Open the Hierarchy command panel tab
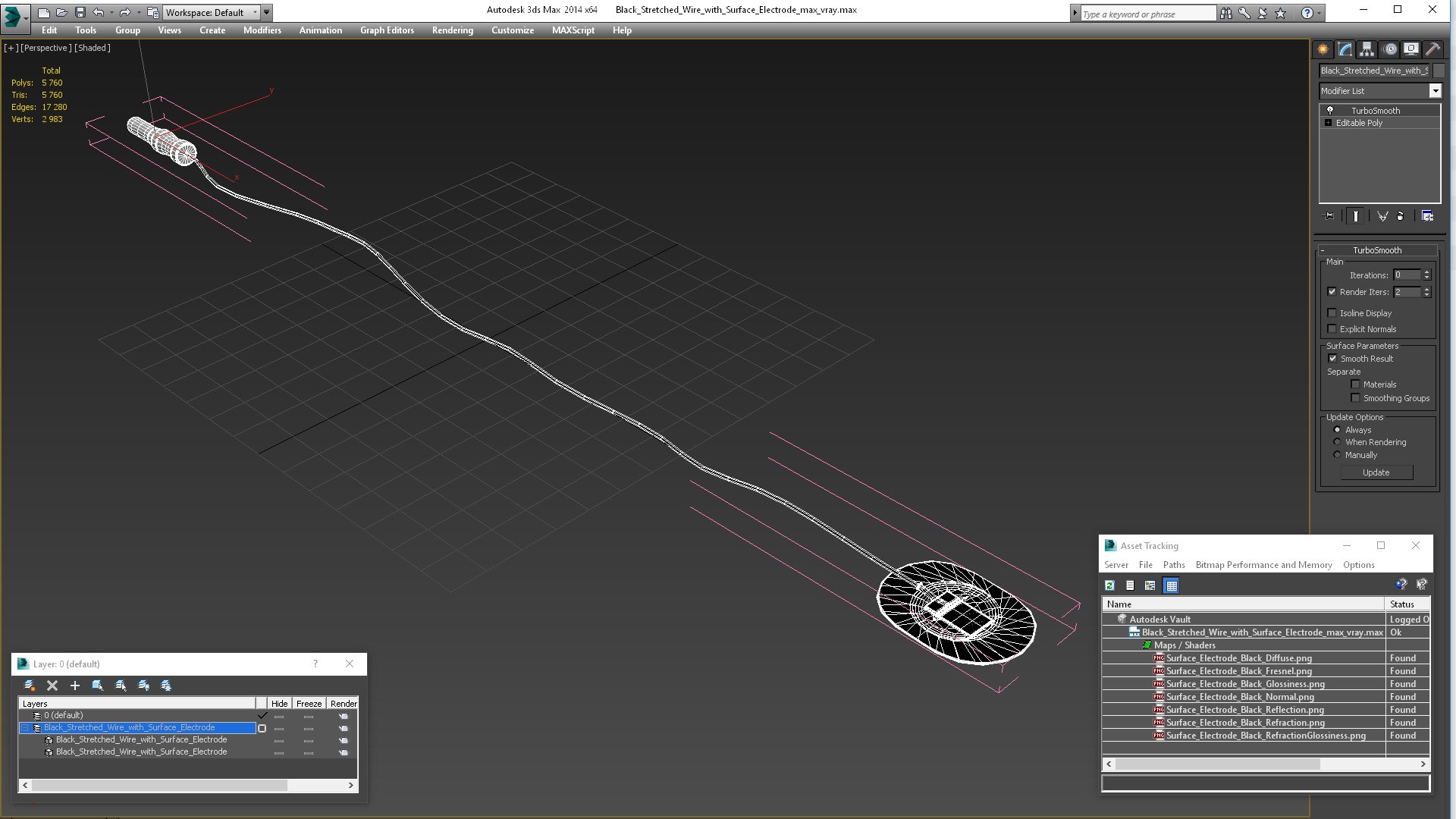1456x819 pixels. click(1367, 49)
